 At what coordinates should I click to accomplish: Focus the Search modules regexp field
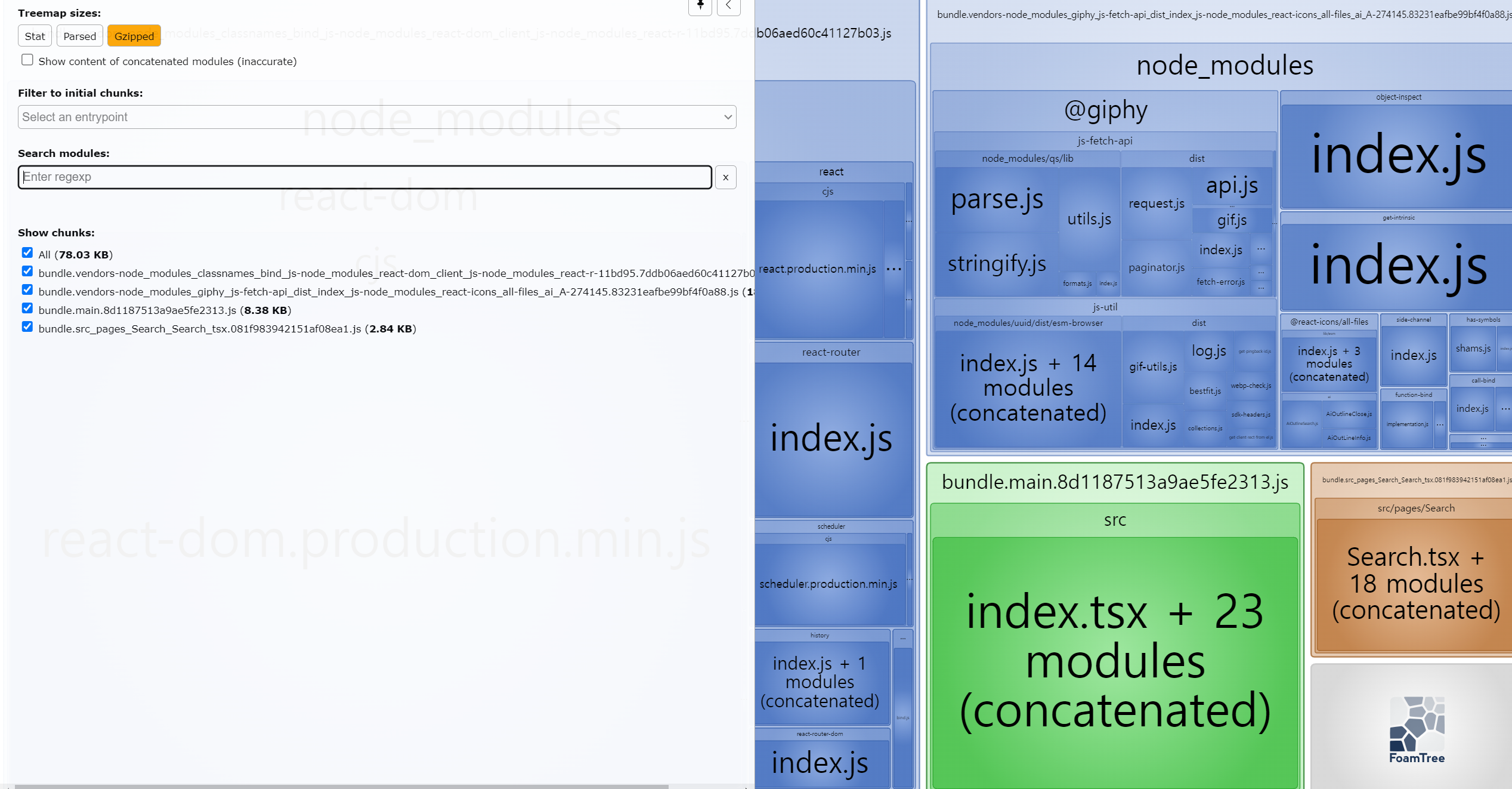point(365,177)
